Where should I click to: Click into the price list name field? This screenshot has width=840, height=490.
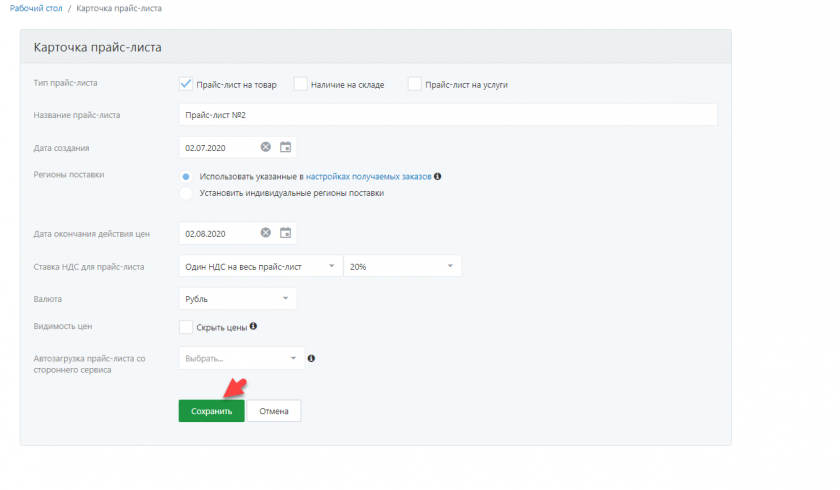click(448, 115)
